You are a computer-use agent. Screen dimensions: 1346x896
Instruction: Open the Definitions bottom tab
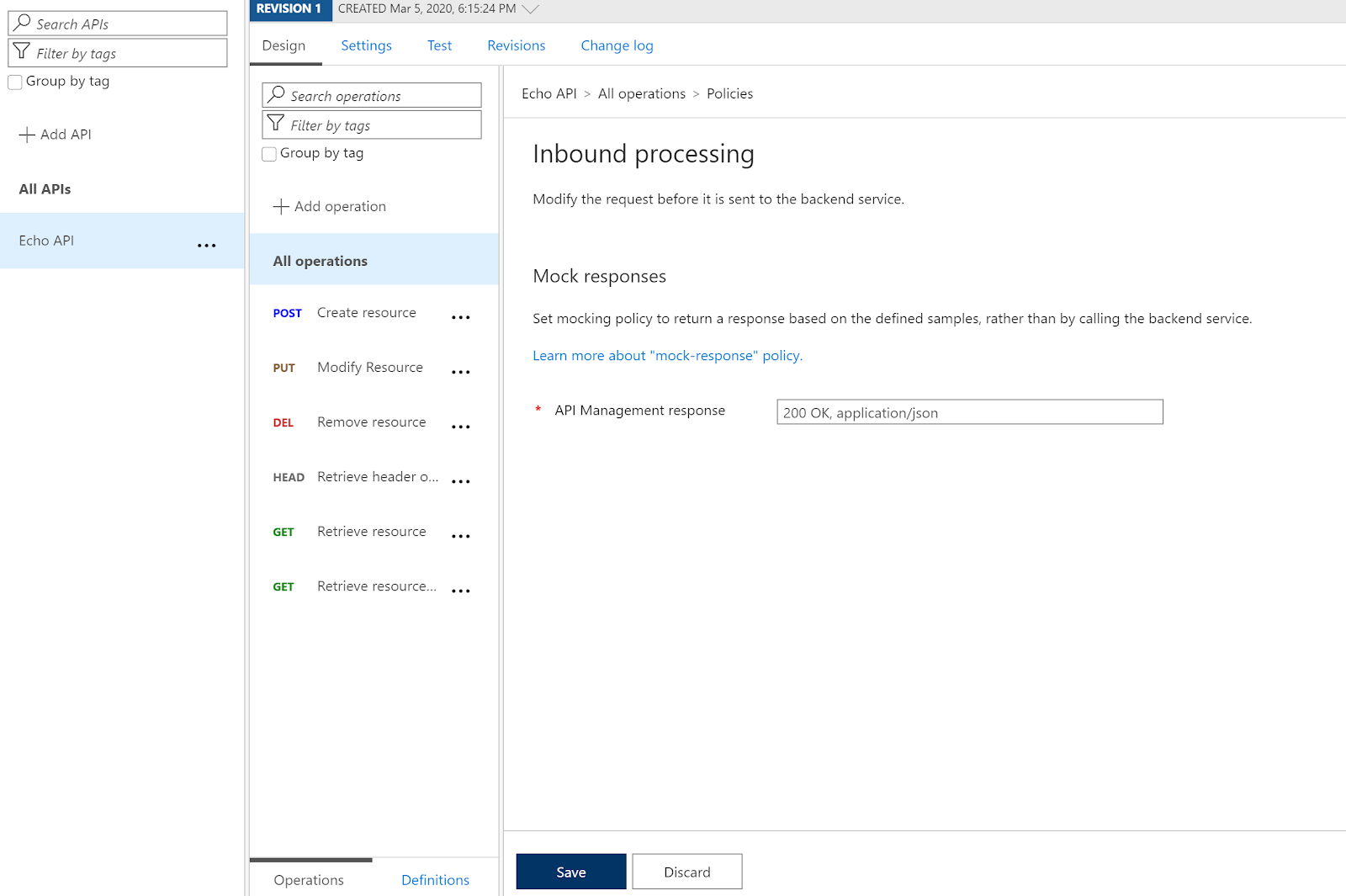pyautogui.click(x=435, y=880)
